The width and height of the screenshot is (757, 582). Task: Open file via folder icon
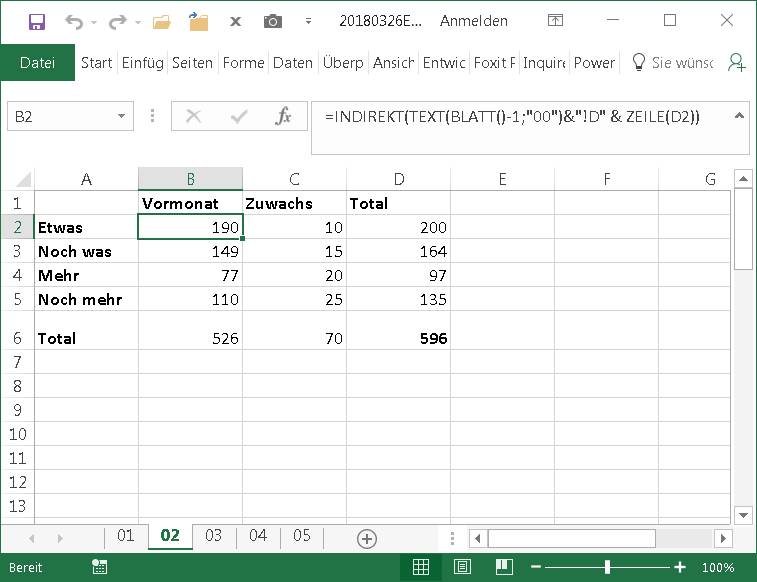[162, 22]
